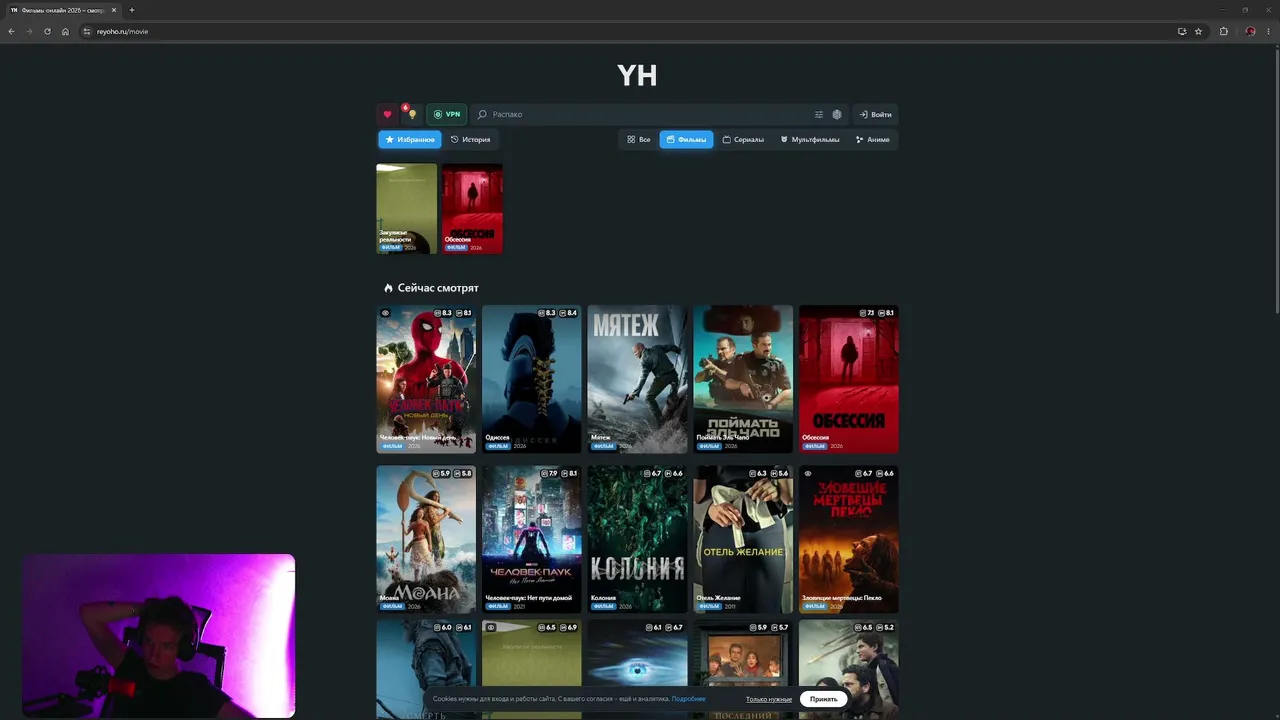Open Человек-паук: Новый день poster

pos(426,379)
